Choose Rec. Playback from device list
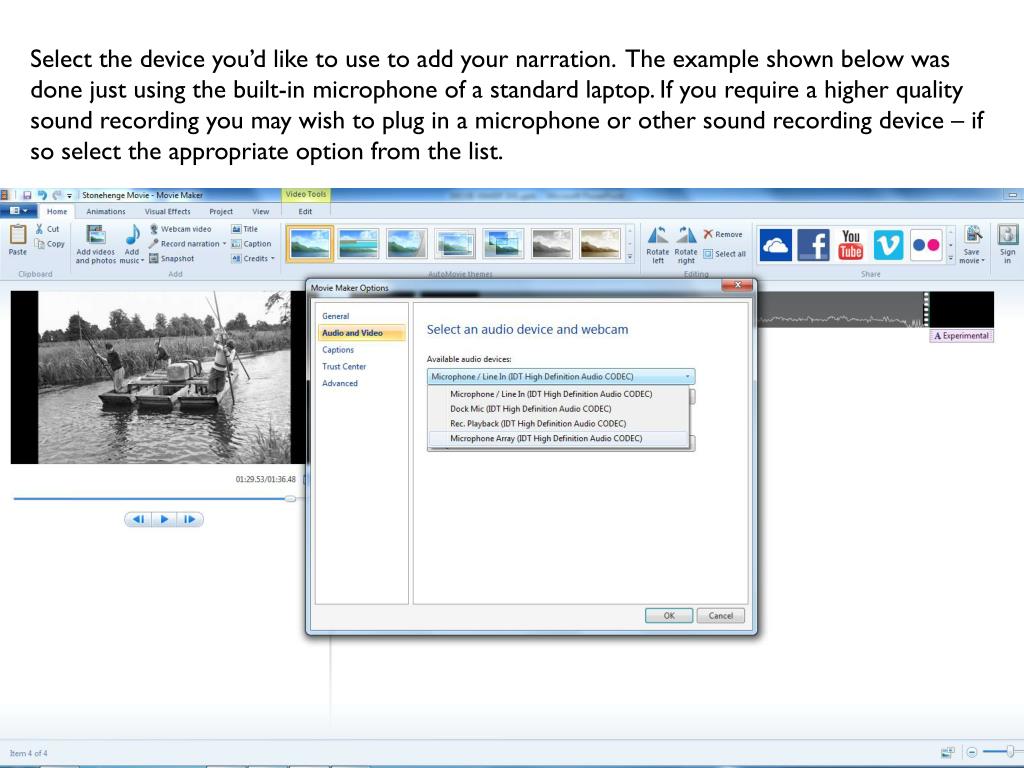Image resolution: width=1024 pixels, height=768 pixels. (558, 424)
